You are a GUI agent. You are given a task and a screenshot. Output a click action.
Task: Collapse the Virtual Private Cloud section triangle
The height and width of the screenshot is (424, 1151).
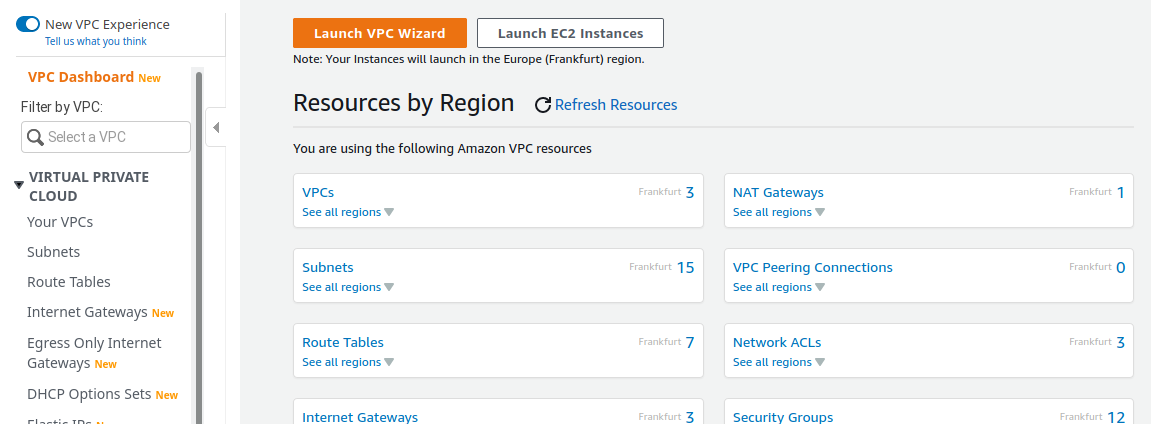point(18,185)
